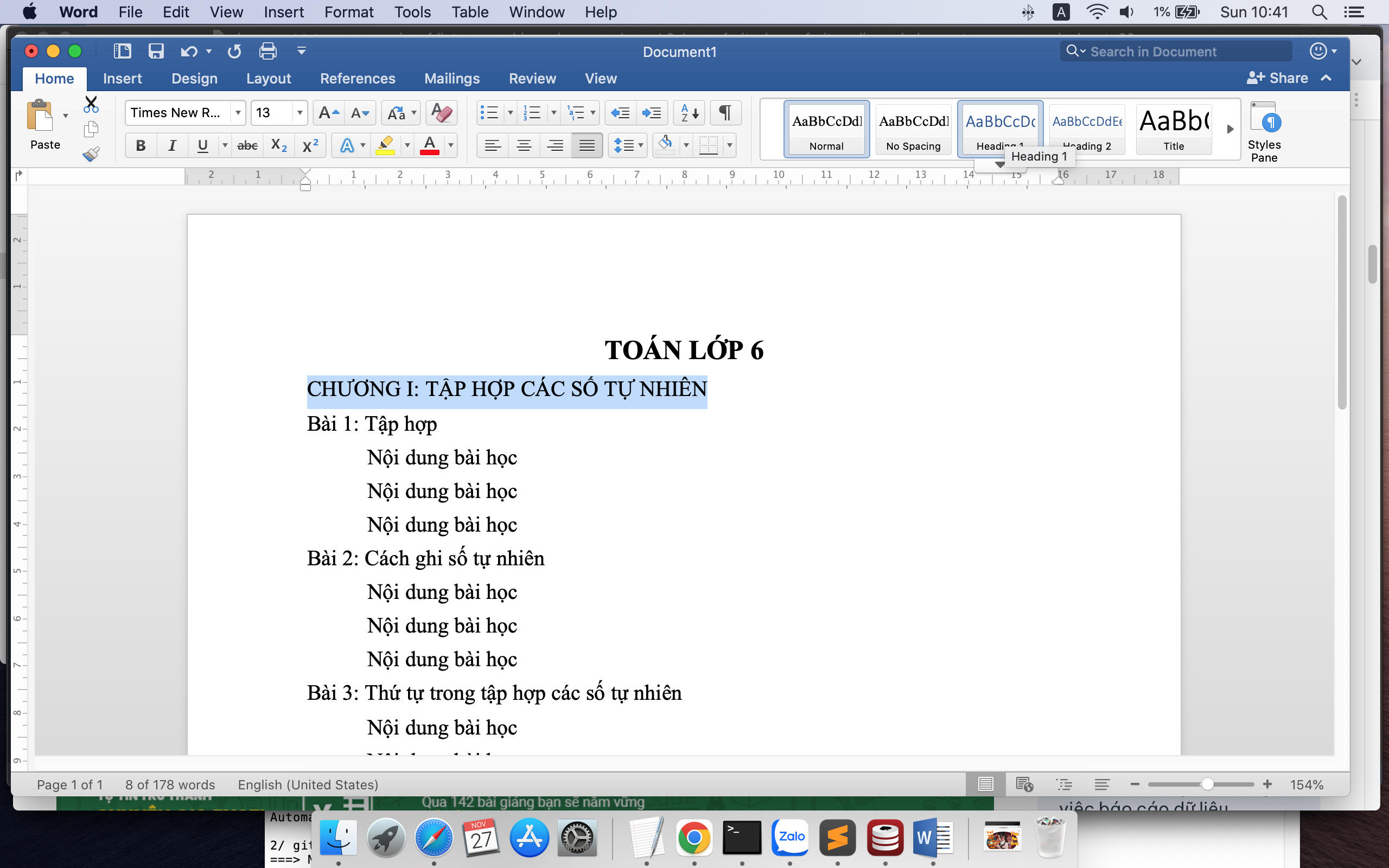1389x868 pixels.
Task: Toggle Bold formatting
Action: 141,145
